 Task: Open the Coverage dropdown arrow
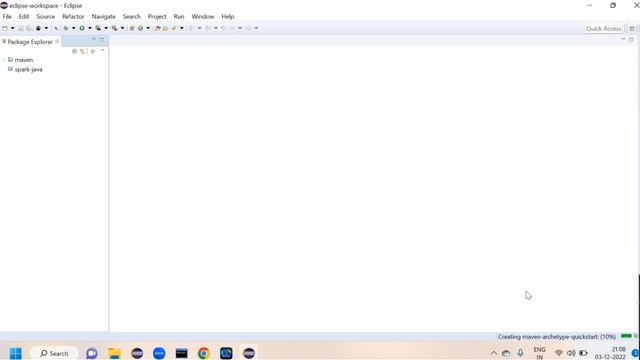point(106,28)
